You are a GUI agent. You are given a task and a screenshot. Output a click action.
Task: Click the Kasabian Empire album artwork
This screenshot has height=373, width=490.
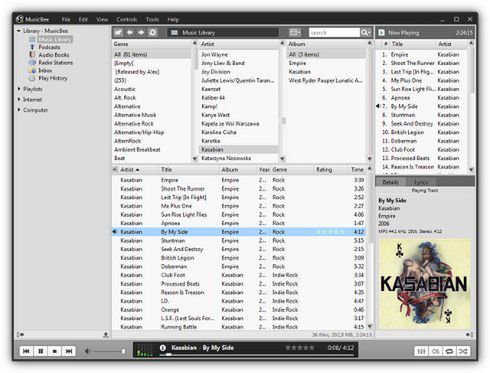(425, 284)
